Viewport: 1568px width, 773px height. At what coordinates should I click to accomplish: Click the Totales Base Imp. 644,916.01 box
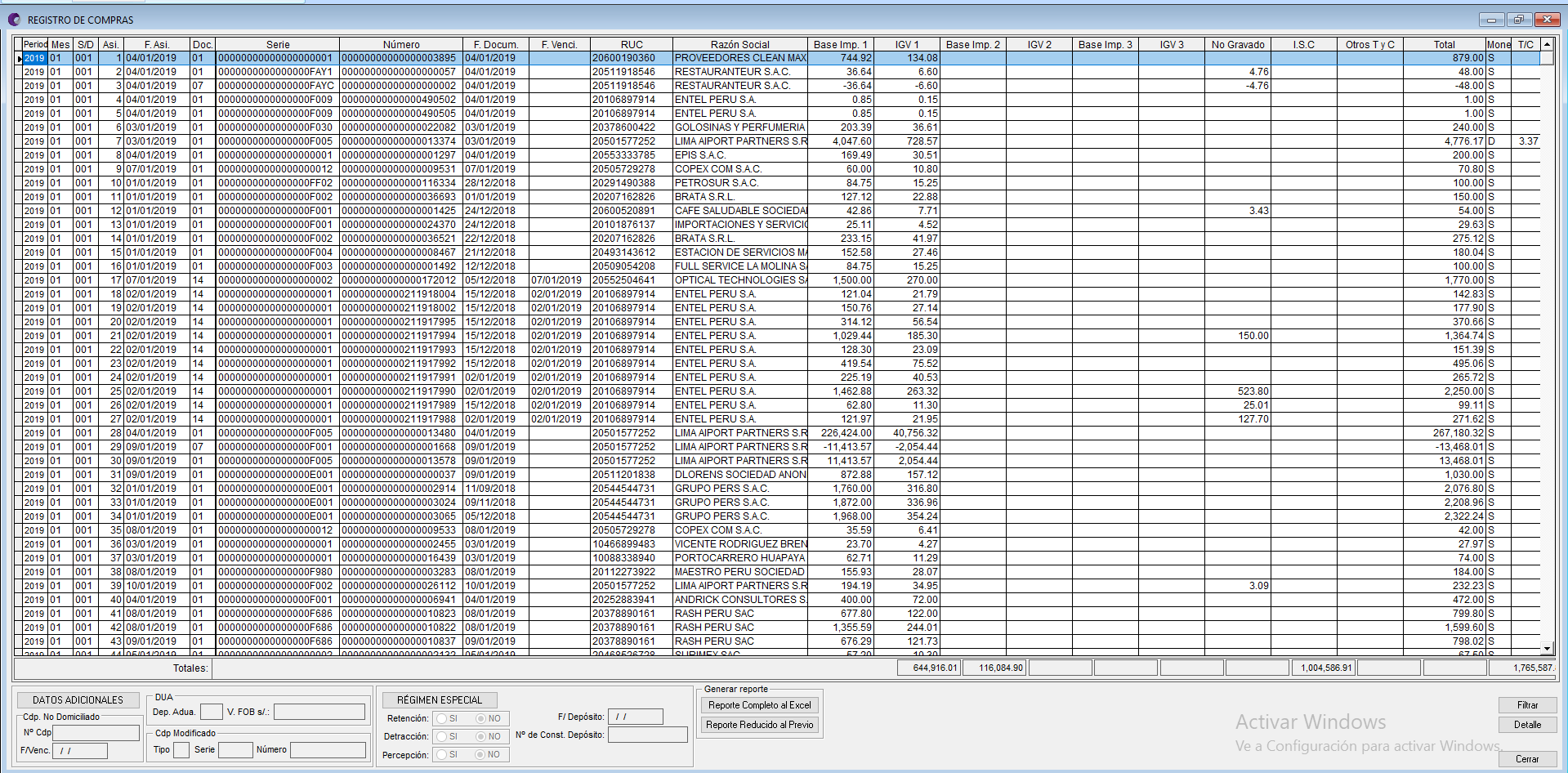pyautogui.click(x=929, y=668)
